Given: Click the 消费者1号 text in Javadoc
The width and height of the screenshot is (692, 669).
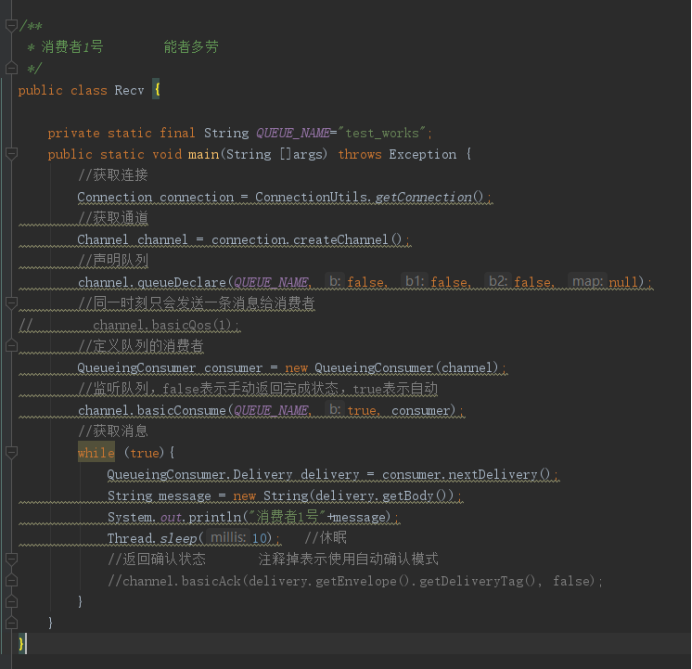Looking at the screenshot, I should point(72,47).
